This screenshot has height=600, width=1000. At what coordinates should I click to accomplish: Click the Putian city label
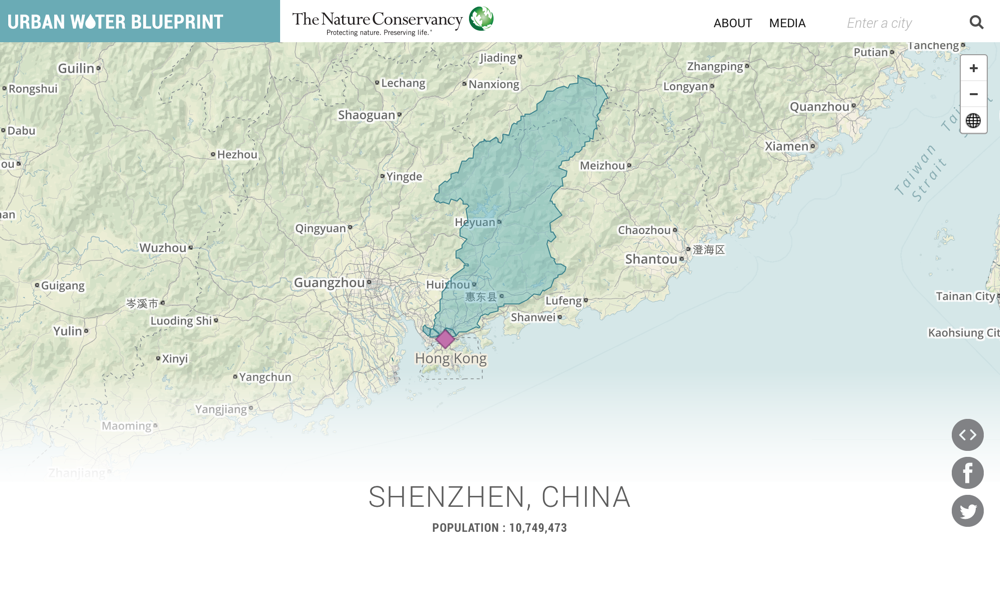[x=871, y=52]
